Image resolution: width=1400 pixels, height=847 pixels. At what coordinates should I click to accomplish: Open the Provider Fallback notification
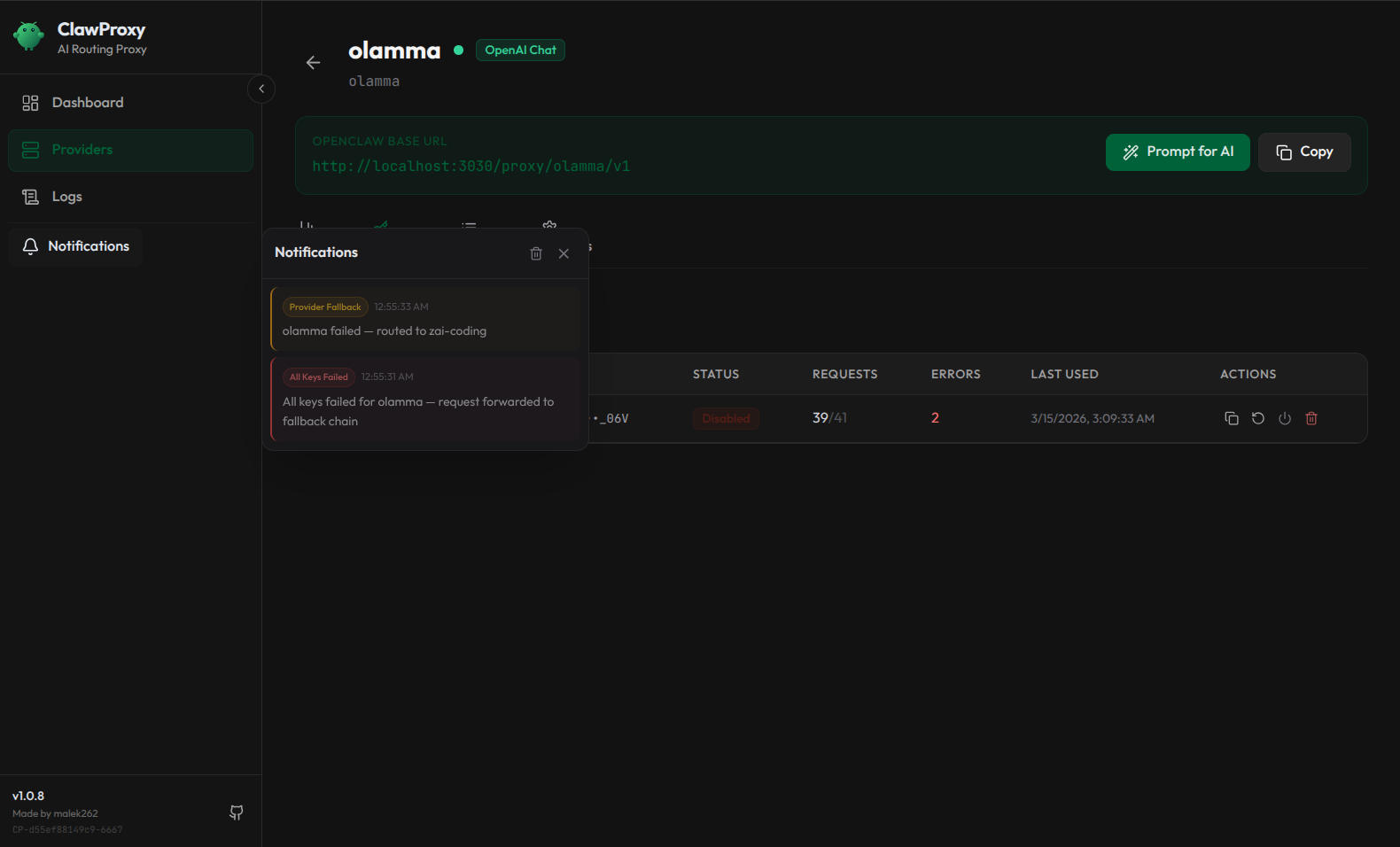[x=425, y=319]
